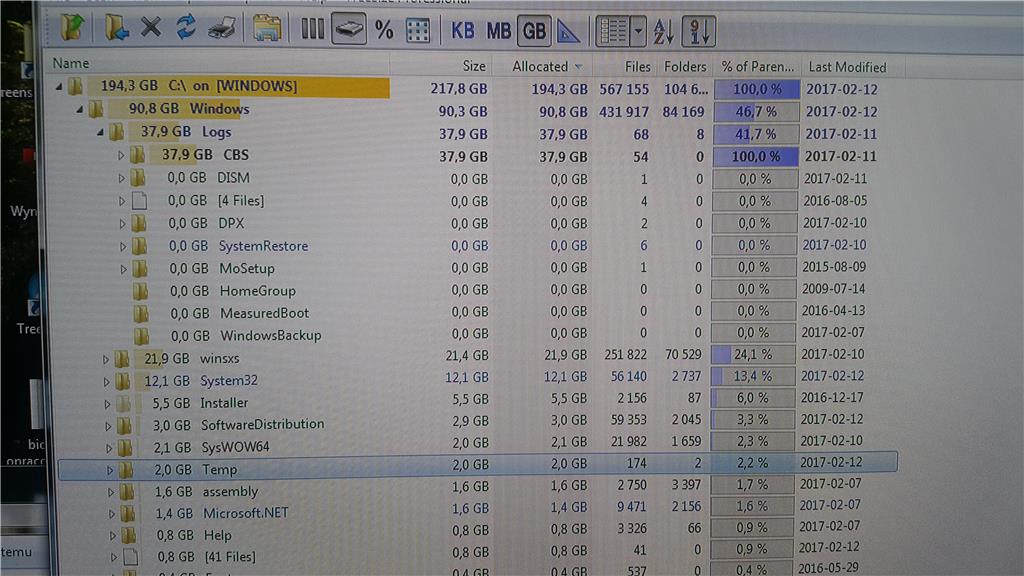Select the MoSetup folder name
This screenshot has width=1024, height=576.
(x=247, y=268)
